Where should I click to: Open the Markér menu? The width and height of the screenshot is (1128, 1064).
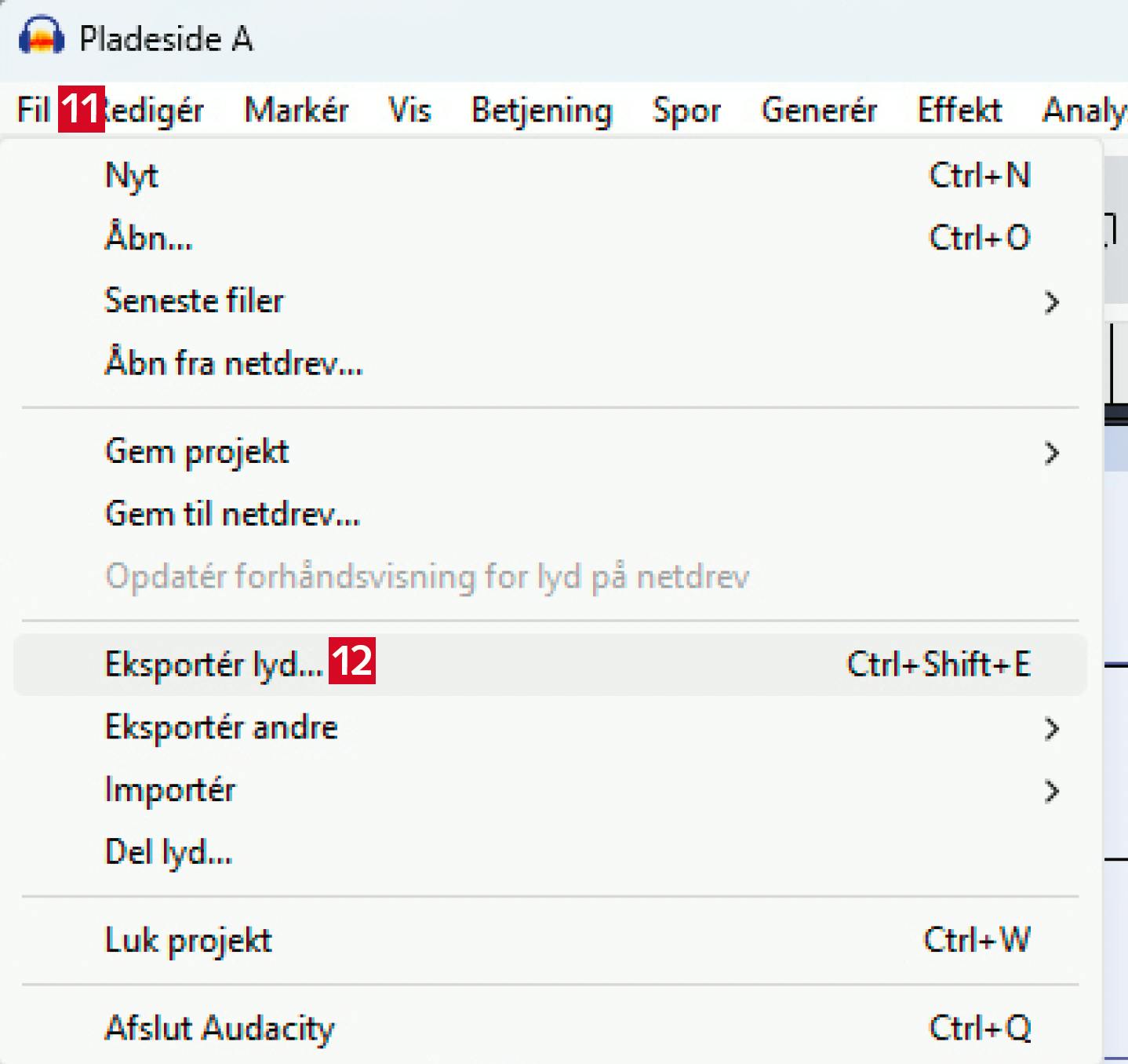pos(297,110)
